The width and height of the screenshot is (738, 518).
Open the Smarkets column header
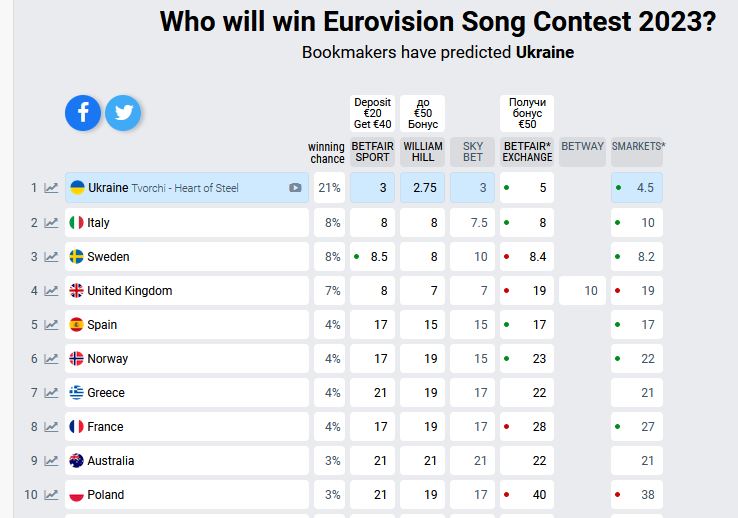click(638, 147)
